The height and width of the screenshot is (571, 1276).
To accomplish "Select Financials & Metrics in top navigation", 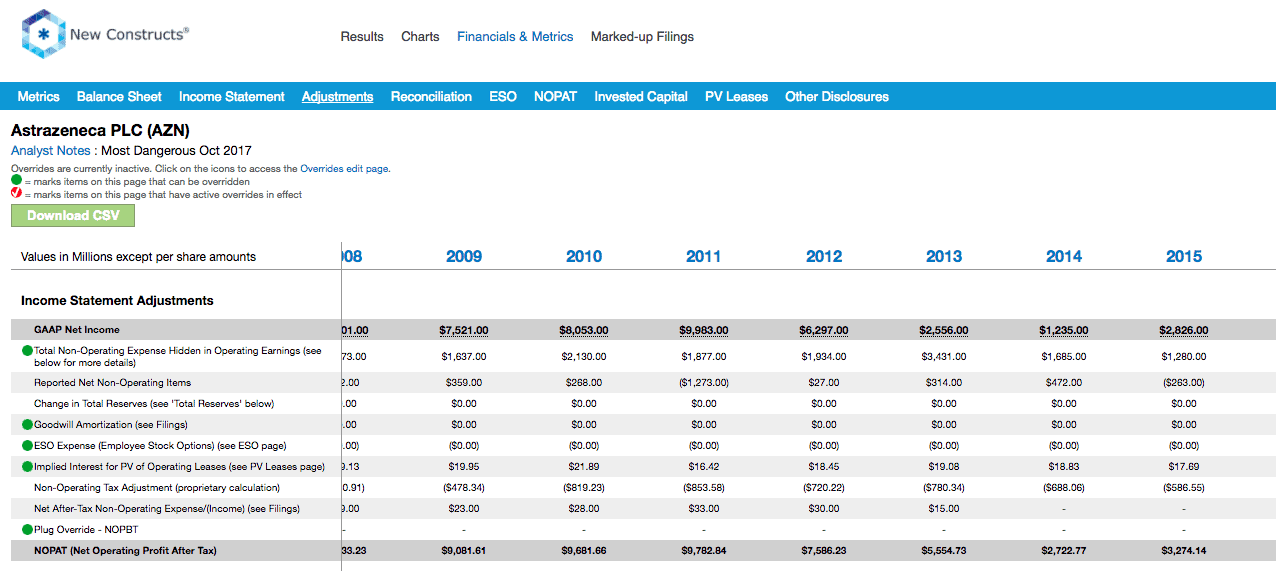I will point(515,36).
